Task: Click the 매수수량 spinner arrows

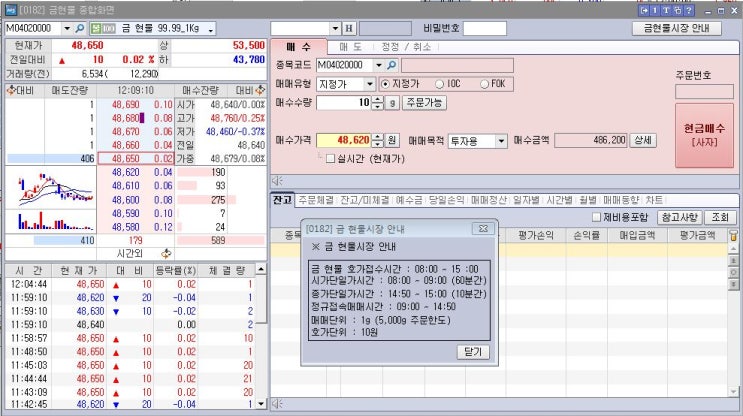Action: tap(378, 102)
